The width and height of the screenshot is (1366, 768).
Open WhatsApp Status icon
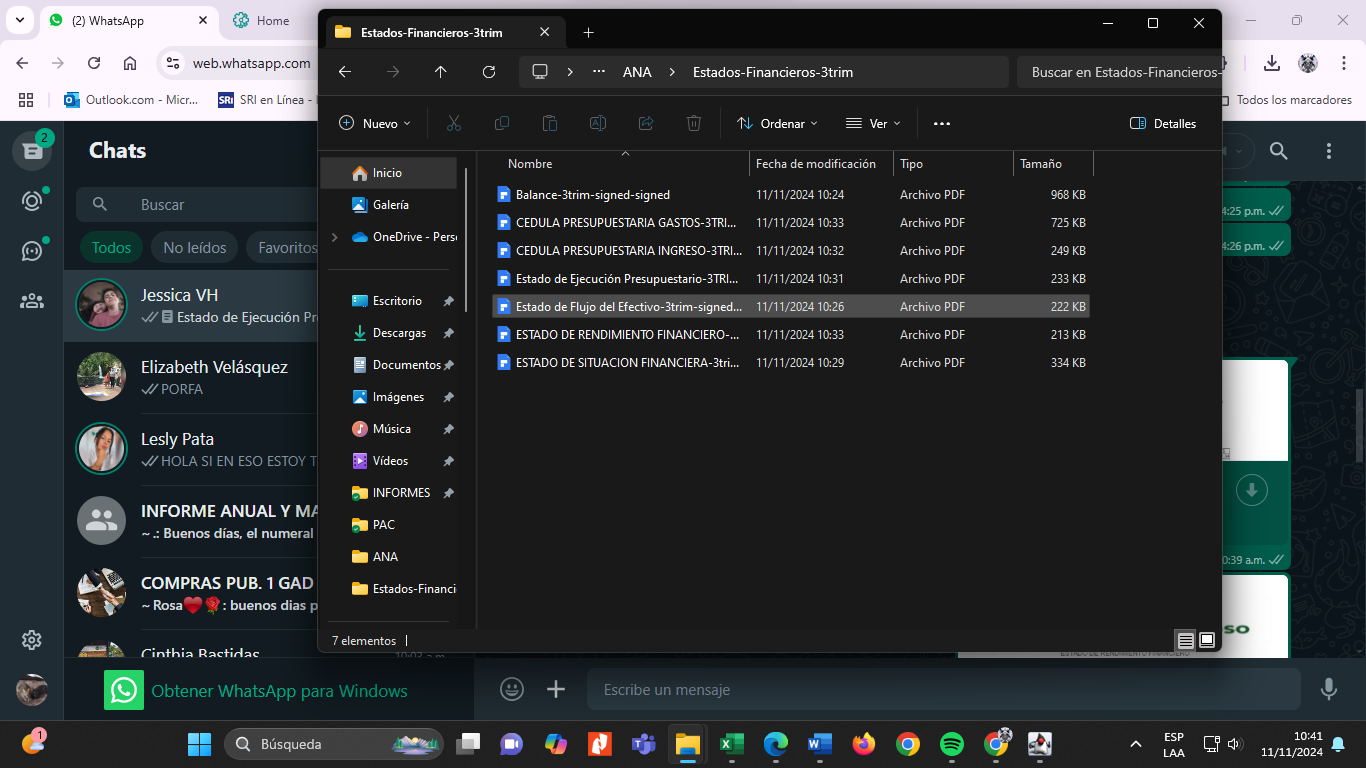point(32,201)
